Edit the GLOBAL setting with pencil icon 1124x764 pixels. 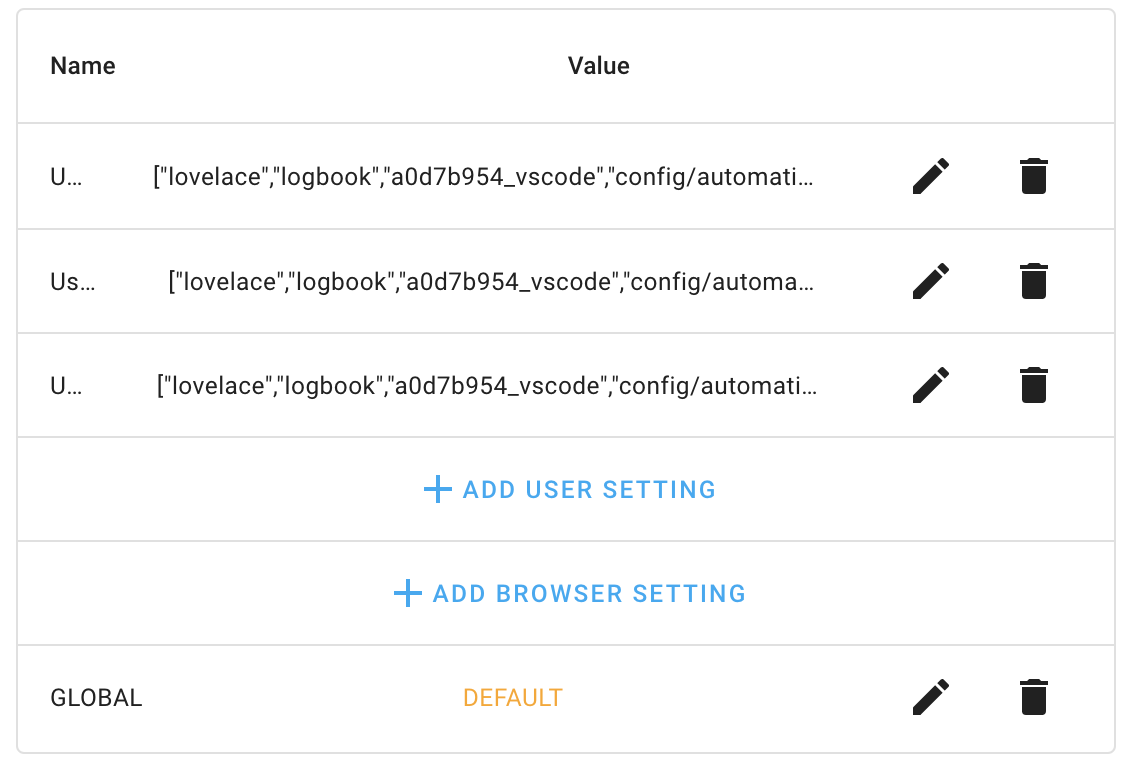point(930,697)
